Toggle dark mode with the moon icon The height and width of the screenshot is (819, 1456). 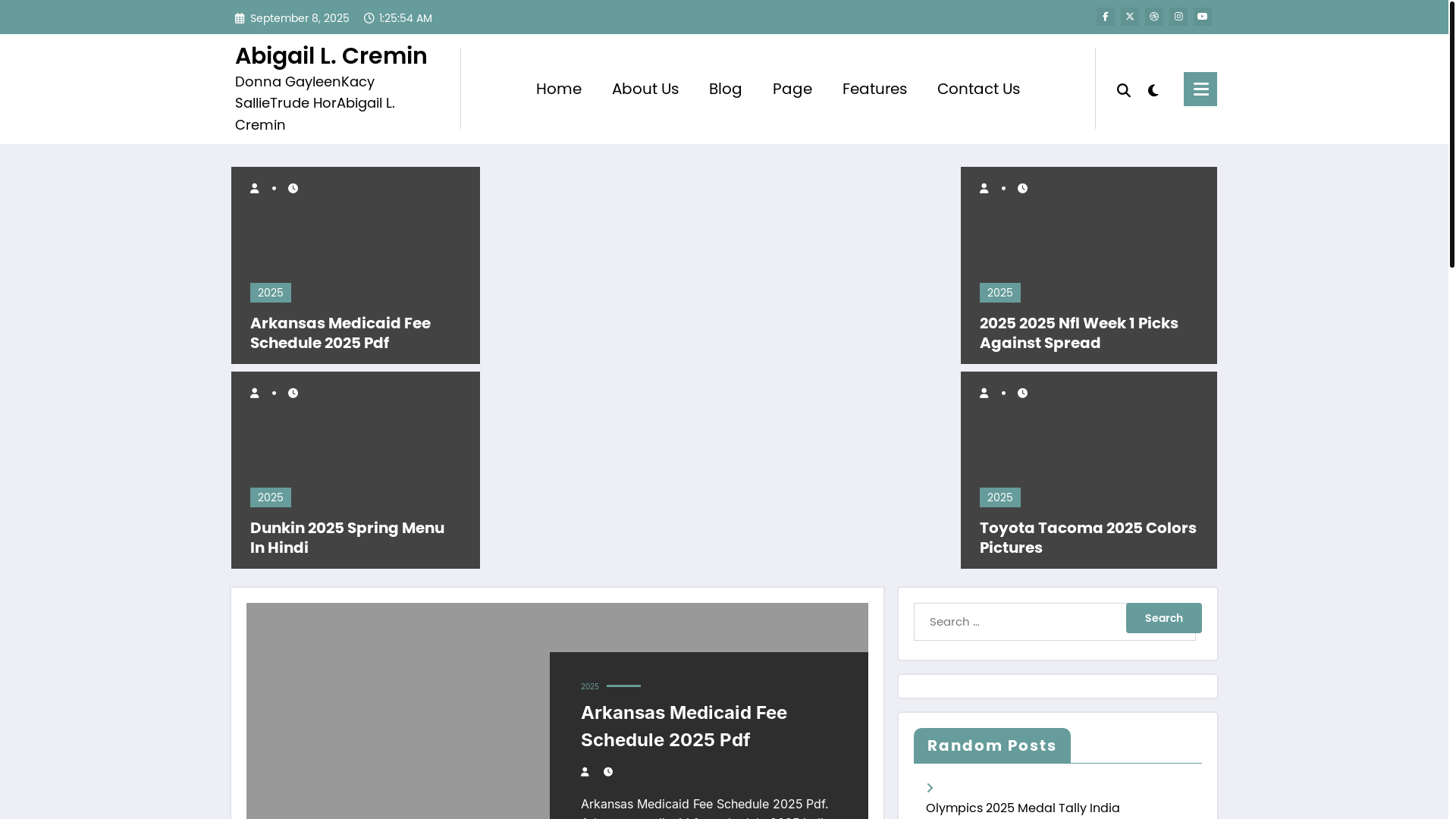point(1153,90)
